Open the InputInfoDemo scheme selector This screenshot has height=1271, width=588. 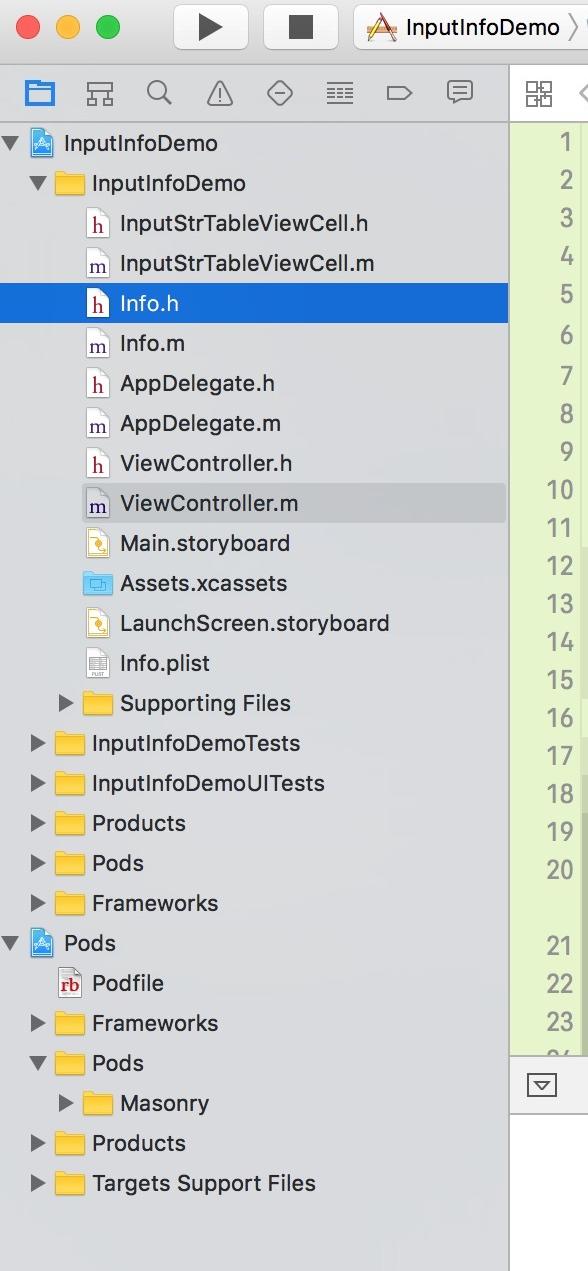pyautogui.click(x=470, y=27)
